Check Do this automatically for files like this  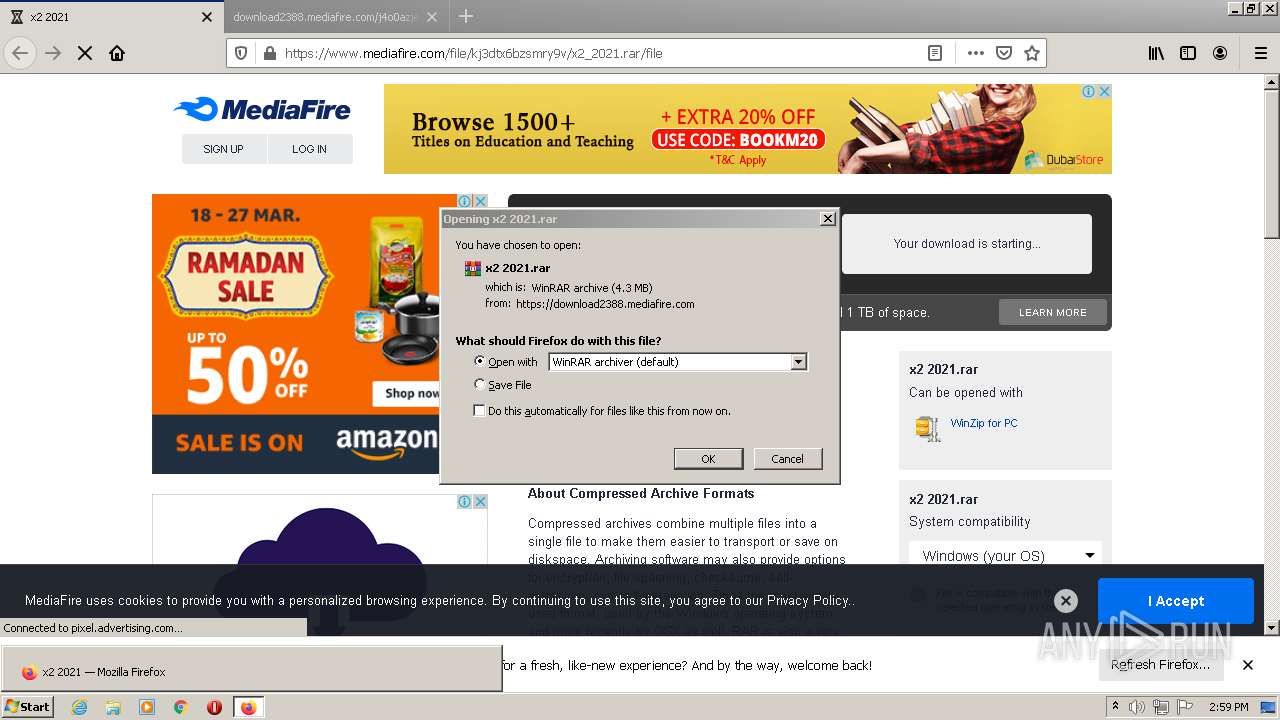pyautogui.click(x=479, y=411)
